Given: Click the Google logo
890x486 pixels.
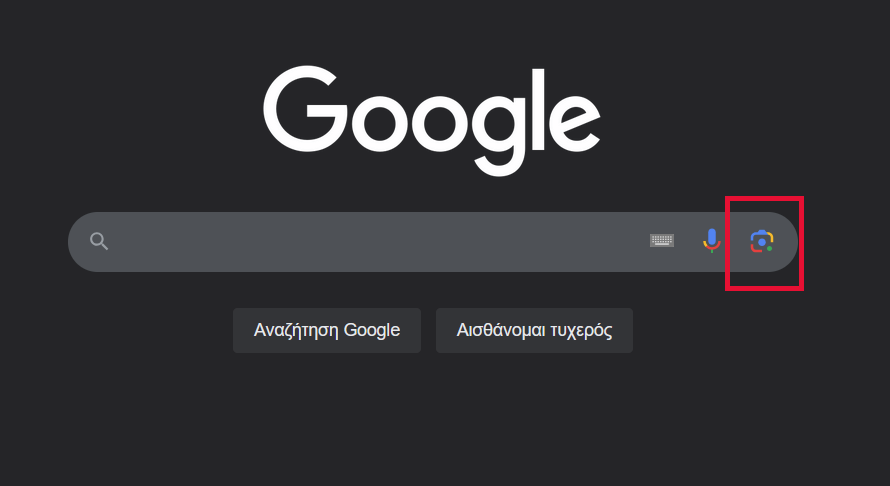Looking at the screenshot, I should 432,120.
